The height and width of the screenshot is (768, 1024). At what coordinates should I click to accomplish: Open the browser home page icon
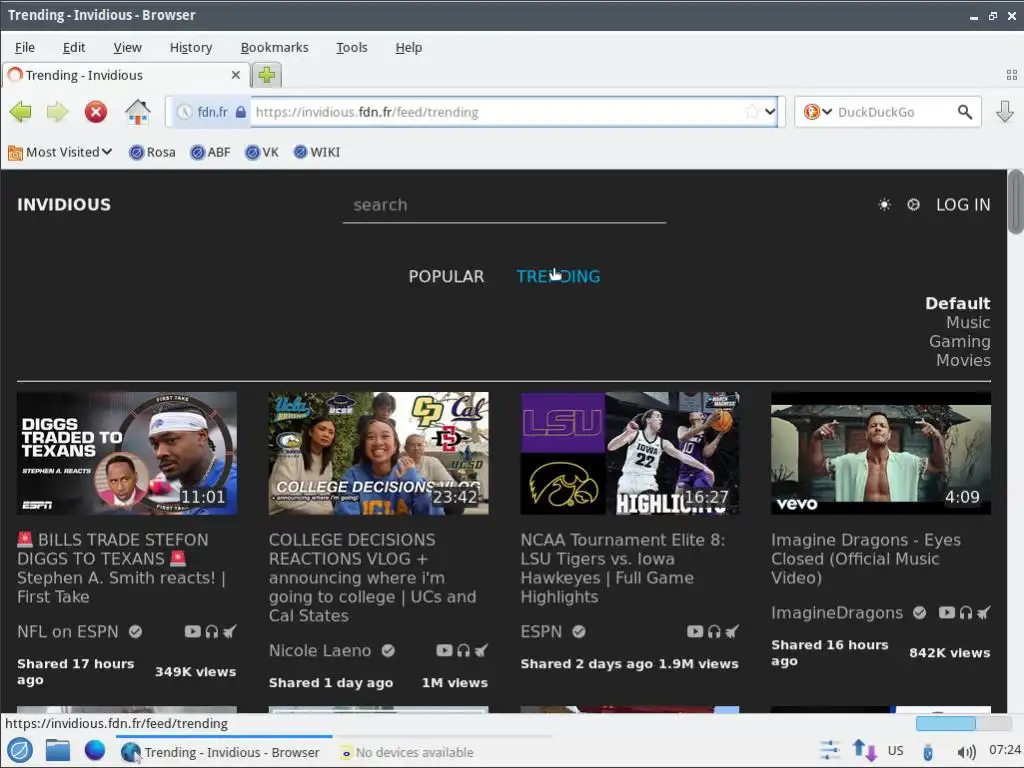coord(137,112)
